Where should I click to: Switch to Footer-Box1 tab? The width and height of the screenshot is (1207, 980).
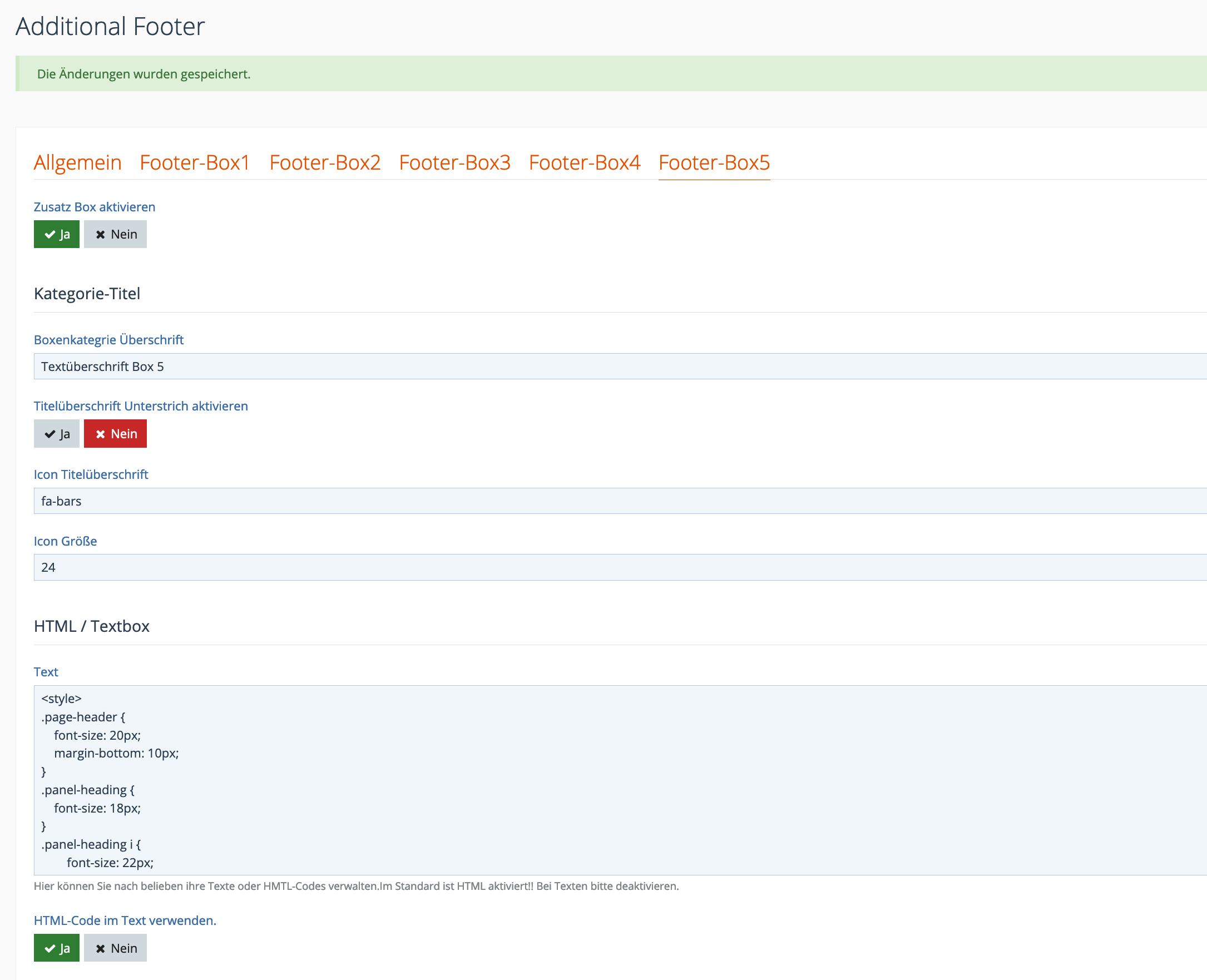click(195, 162)
